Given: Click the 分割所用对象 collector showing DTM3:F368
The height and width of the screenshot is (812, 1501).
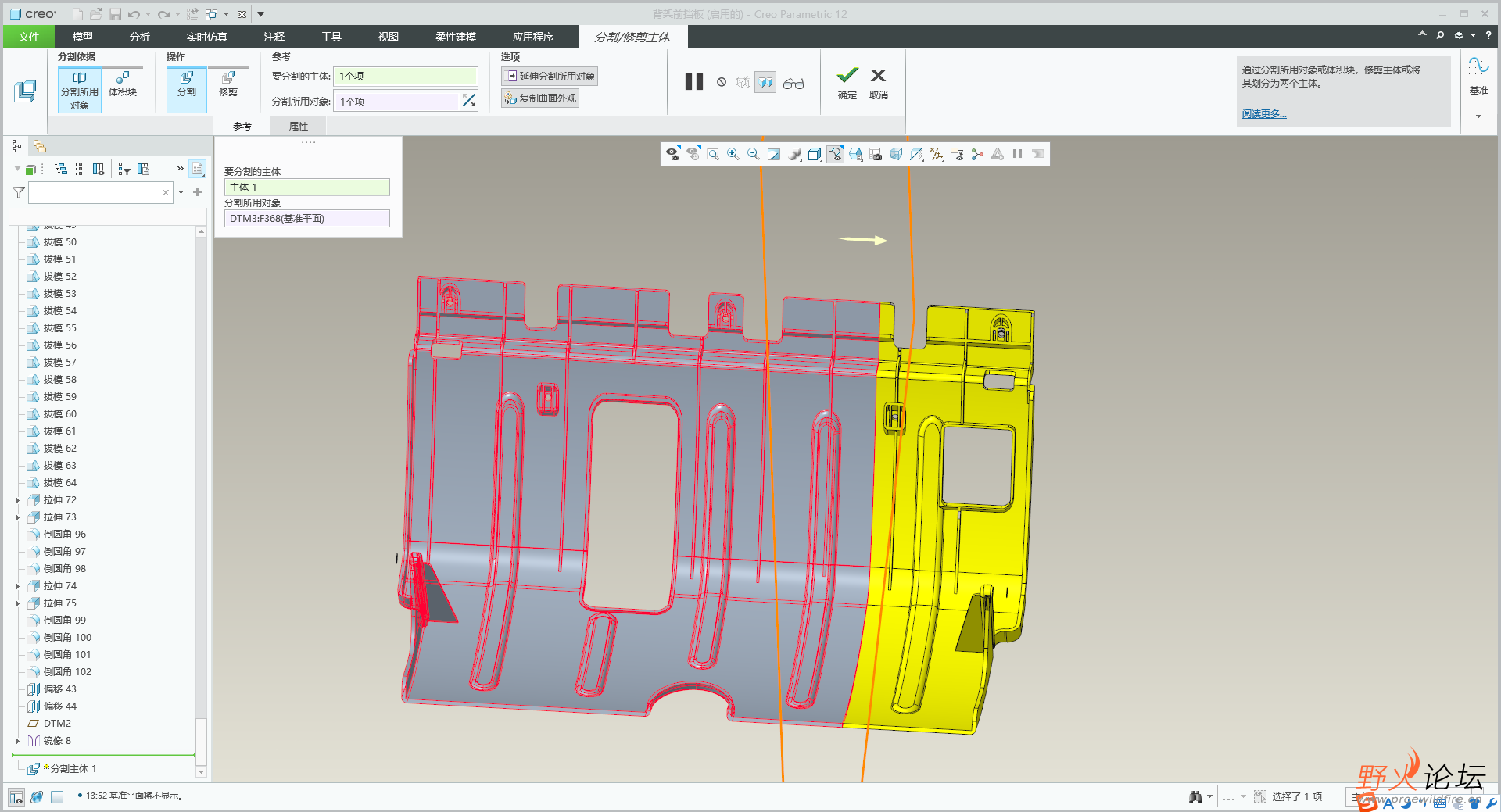Looking at the screenshot, I should [306, 219].
